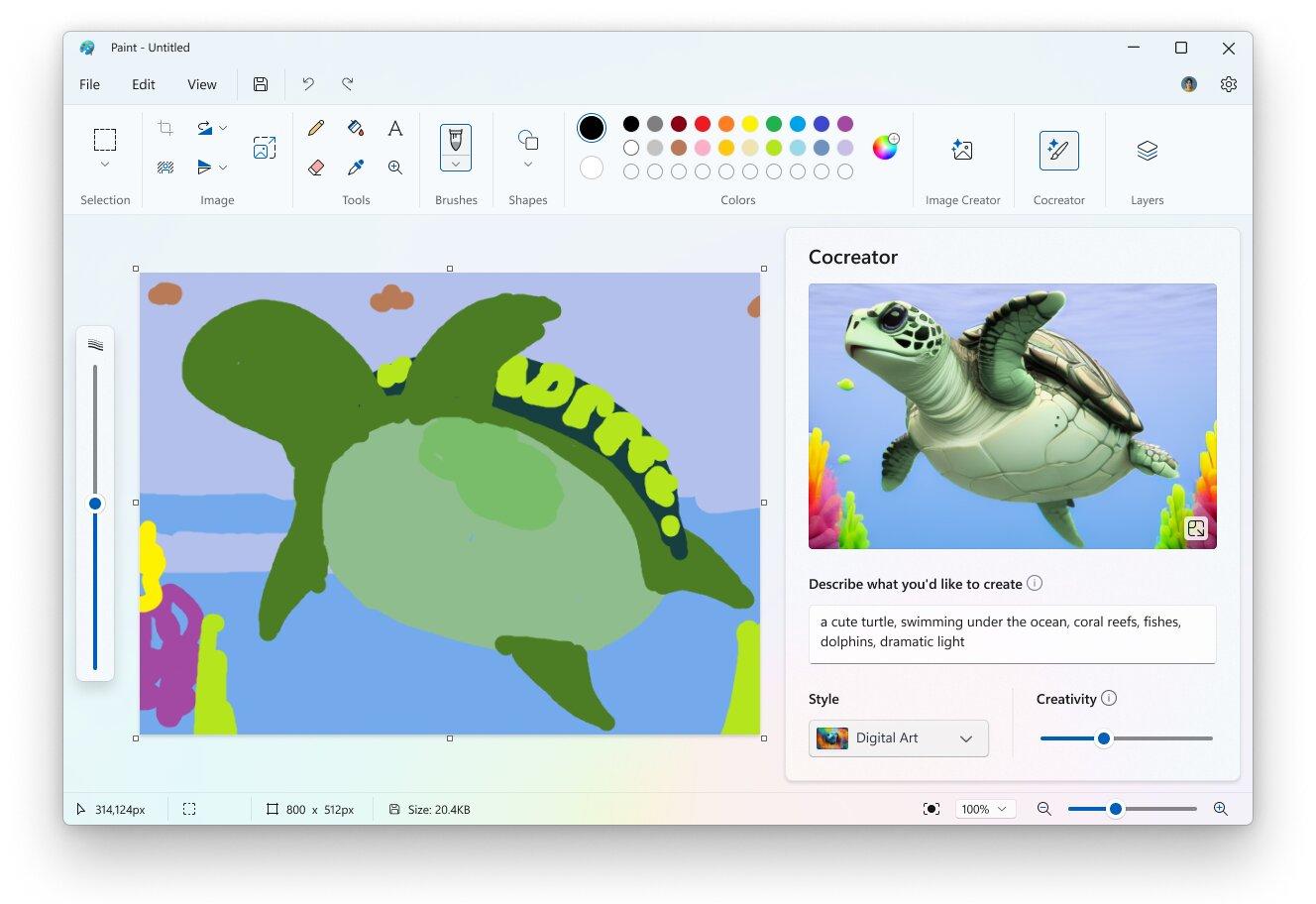Click the canvas bottom-right corner resize handle
The image size is (1316, 904).
click(764, 738)
